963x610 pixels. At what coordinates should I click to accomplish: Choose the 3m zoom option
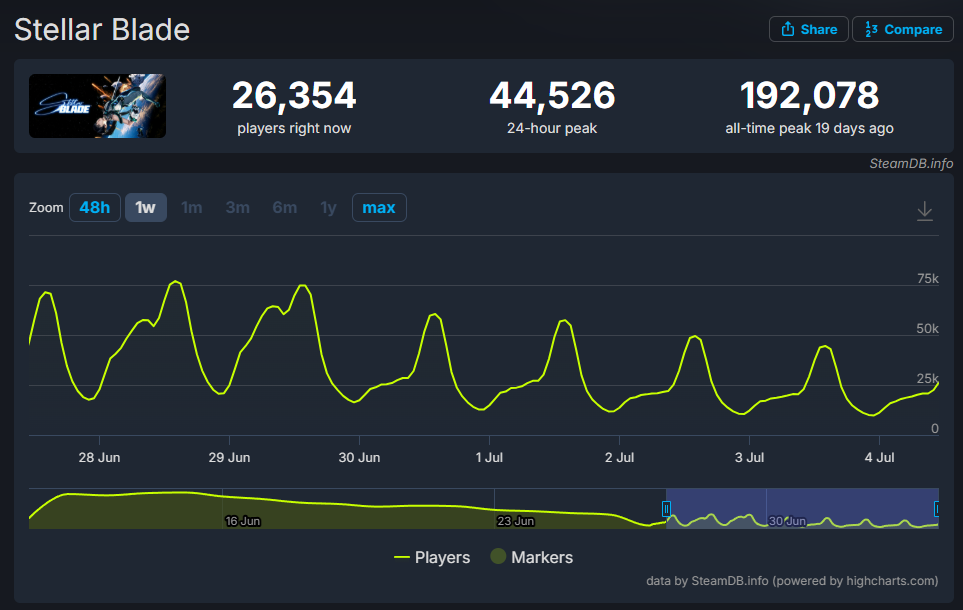coord(238,208)
